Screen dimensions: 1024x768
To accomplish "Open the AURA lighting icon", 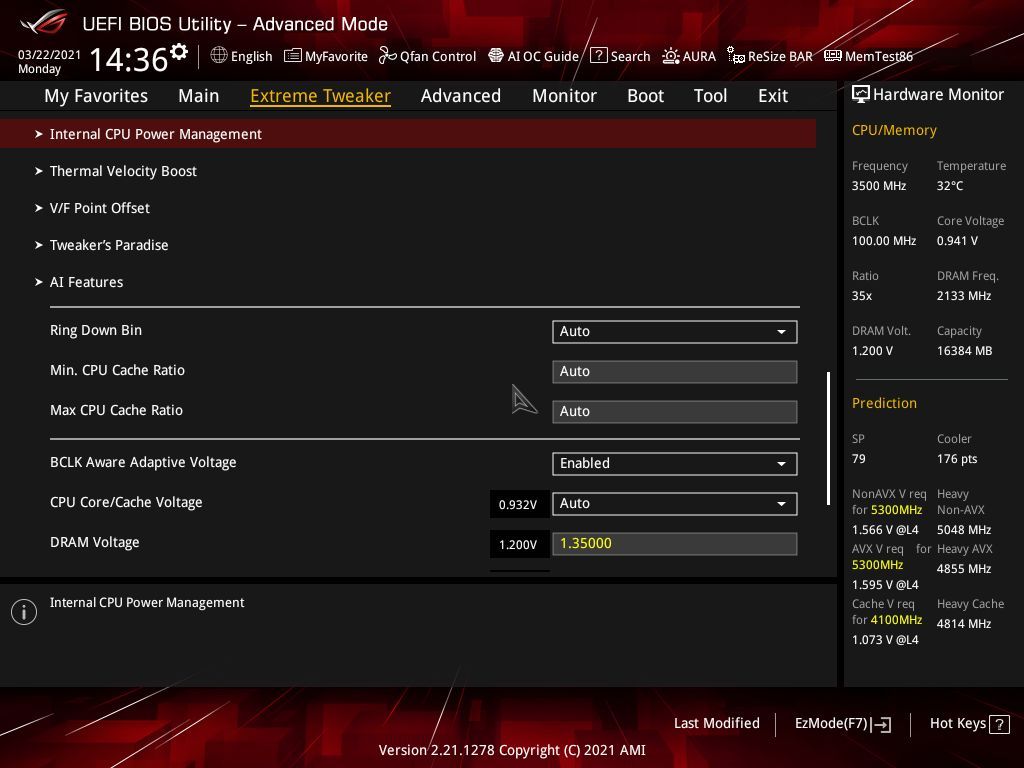I will coord(671,56).
